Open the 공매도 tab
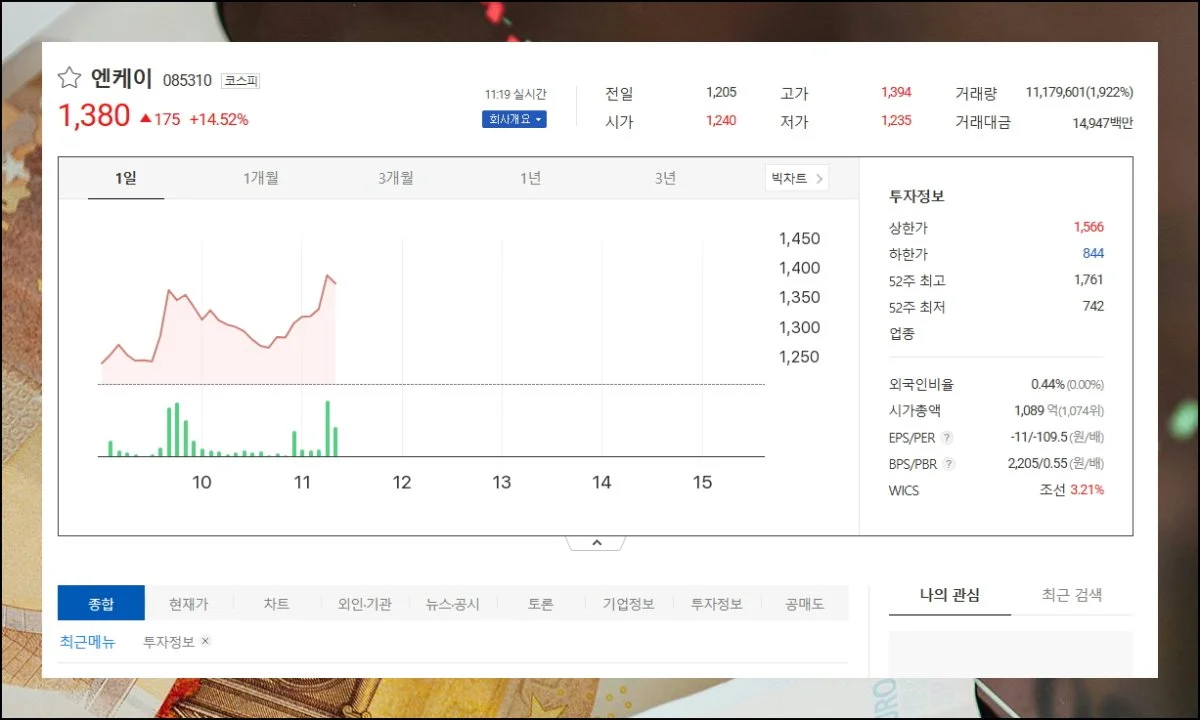Image resolution: width=1200 pixels, height=720 pixels. click(804, 604)
